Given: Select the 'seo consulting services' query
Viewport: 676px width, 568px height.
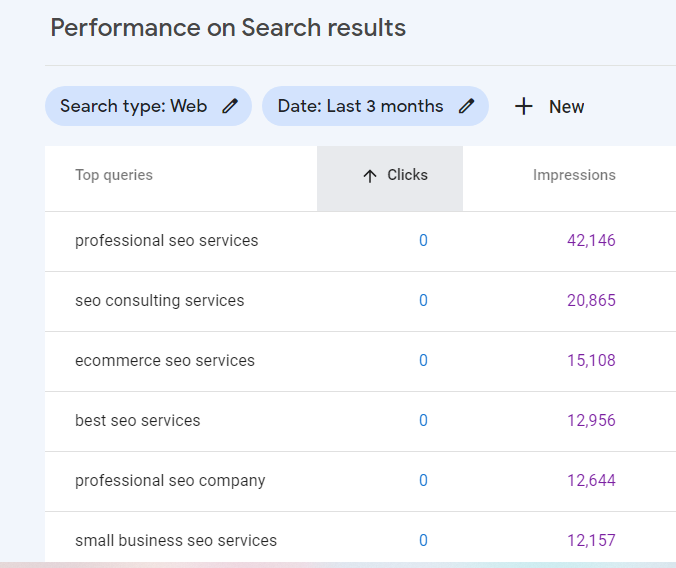Looking at the screenshot, I should tap(159, 300).
